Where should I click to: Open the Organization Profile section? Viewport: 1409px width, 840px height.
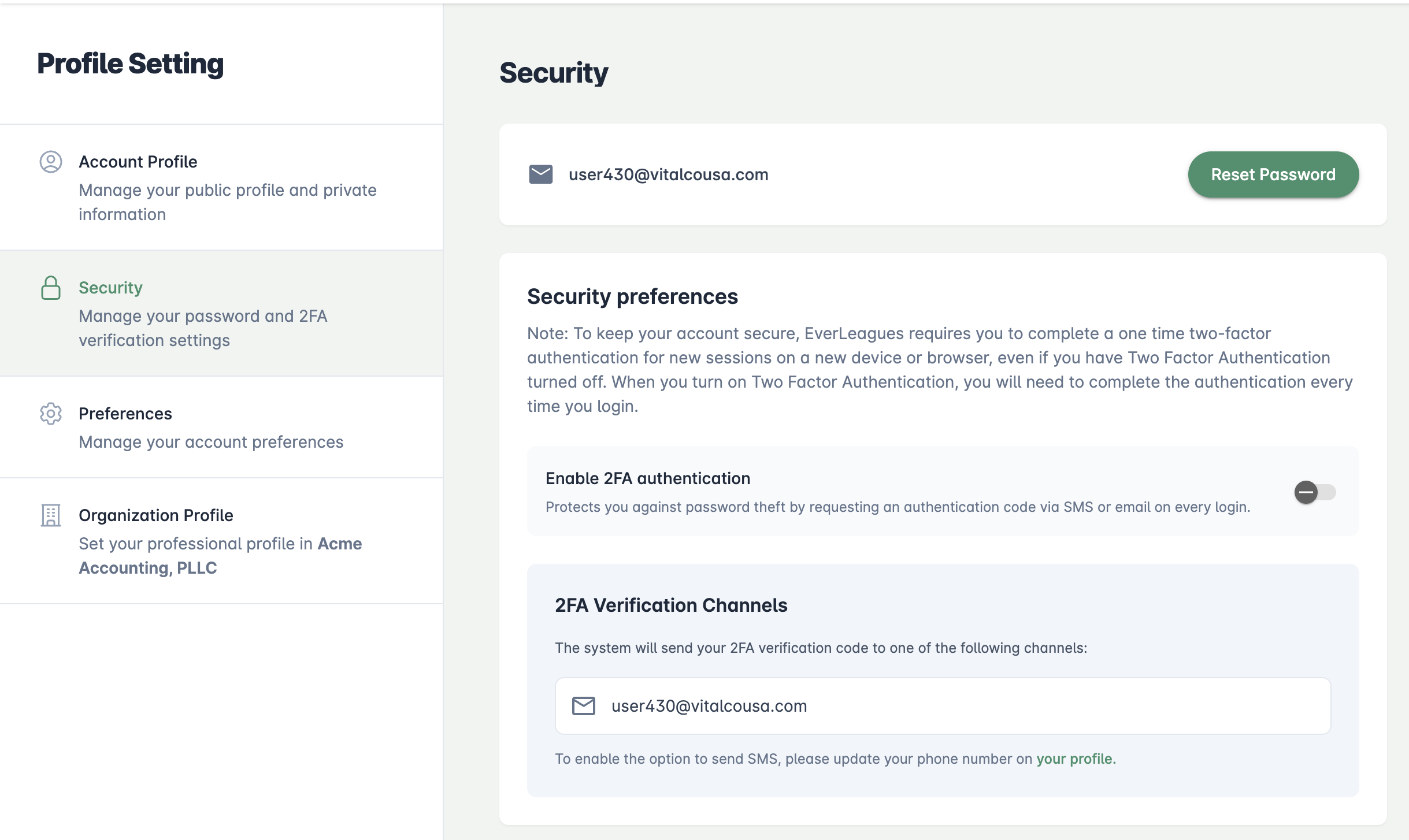pos(155,515)
